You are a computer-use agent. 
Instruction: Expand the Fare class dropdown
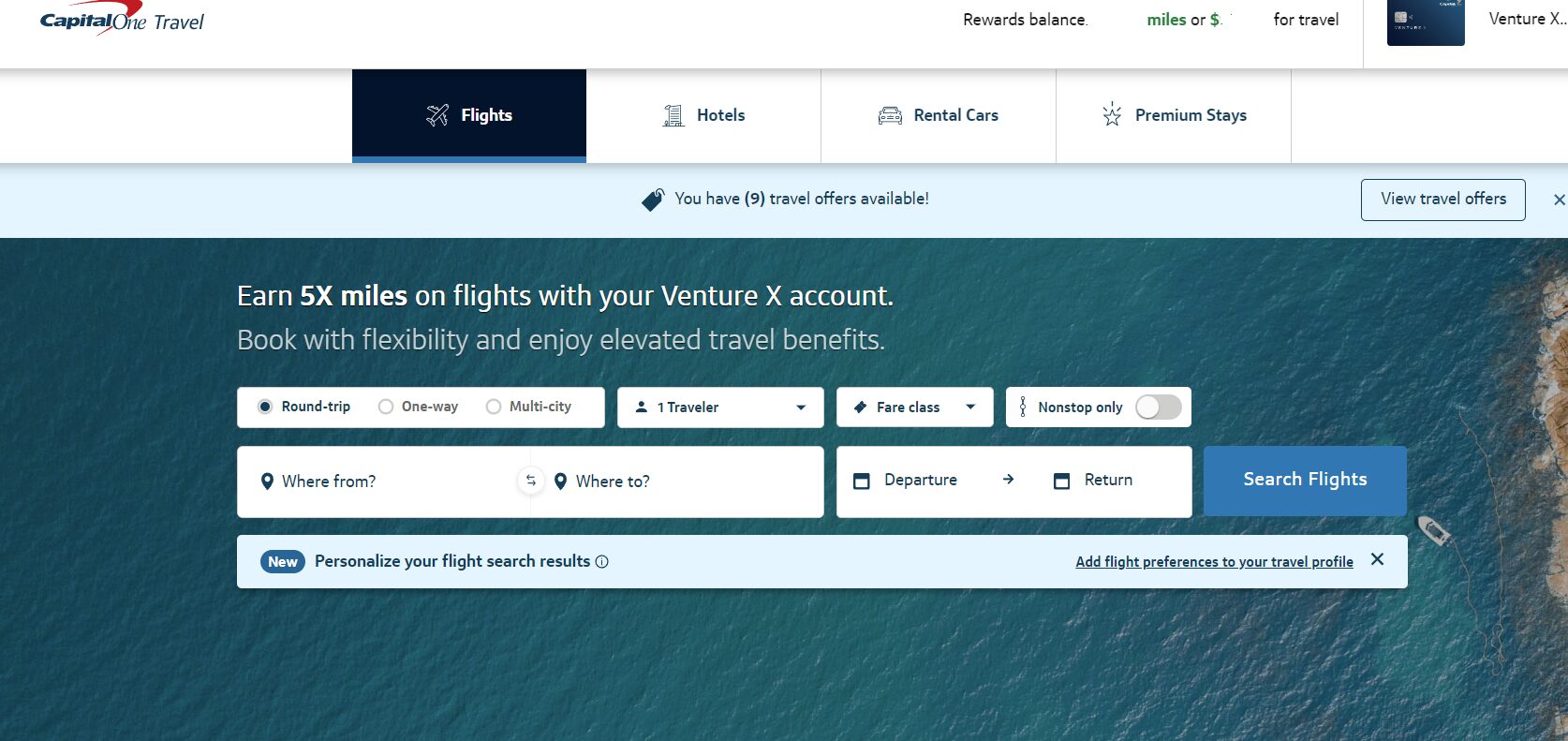pos(914,408)
